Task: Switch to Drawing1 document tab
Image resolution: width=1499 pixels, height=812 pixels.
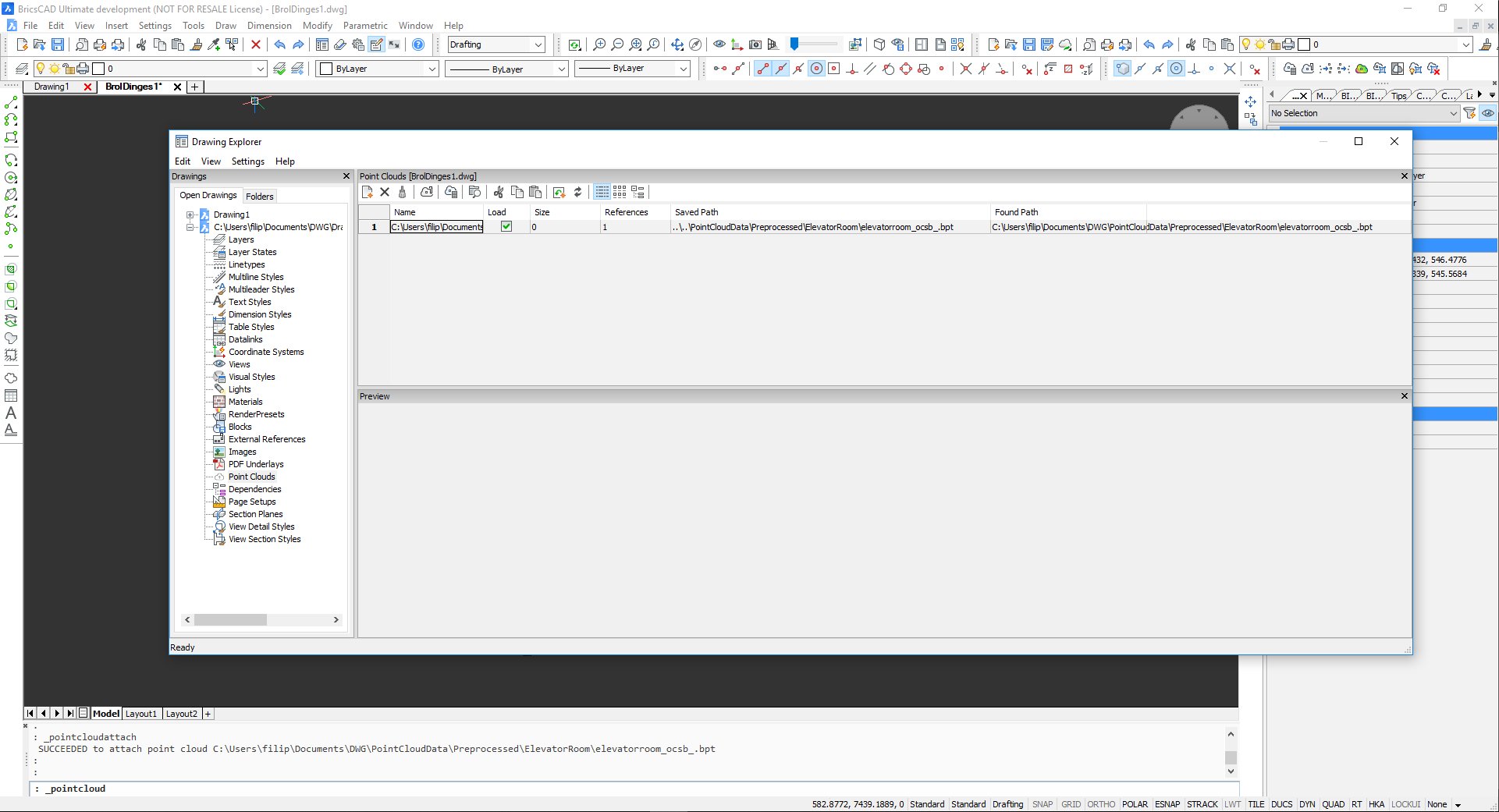Action: tap(52, 87)
